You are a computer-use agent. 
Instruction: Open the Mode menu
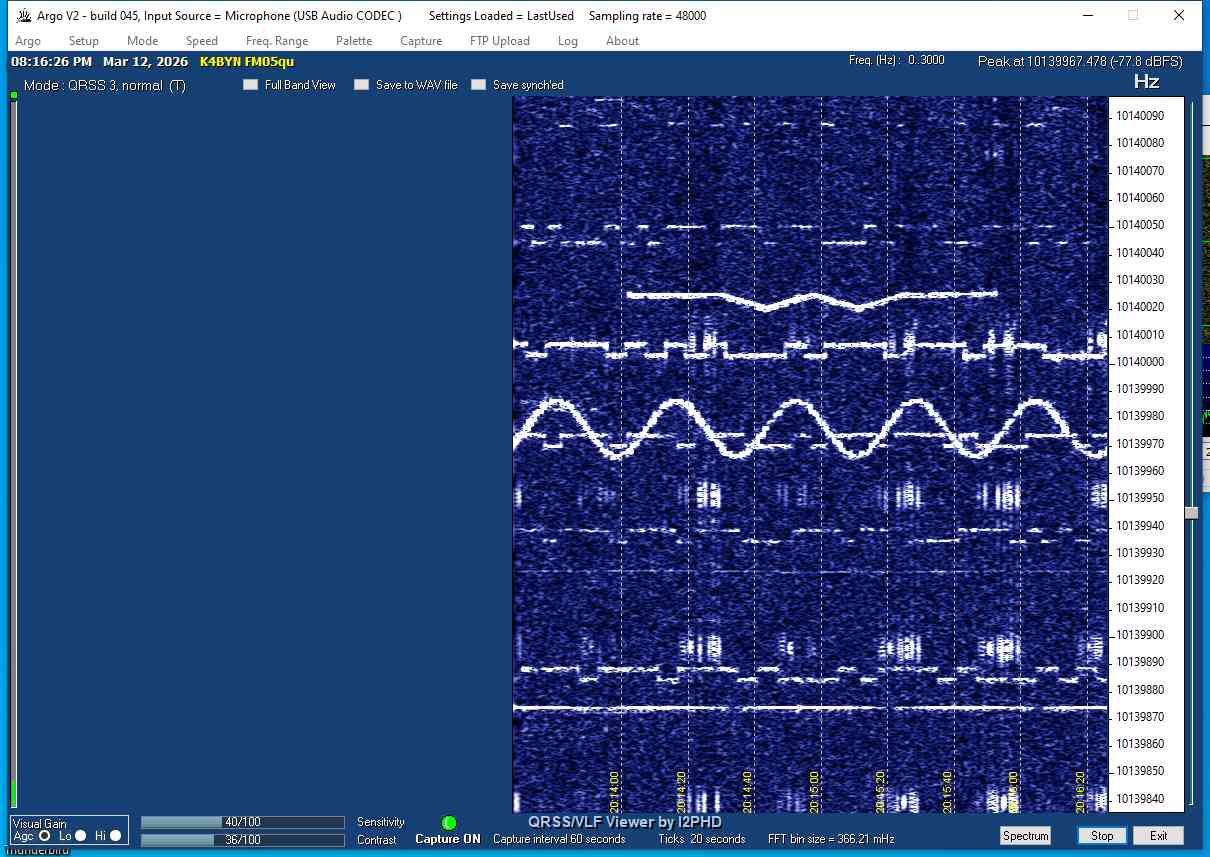click(x=142, y=41)
